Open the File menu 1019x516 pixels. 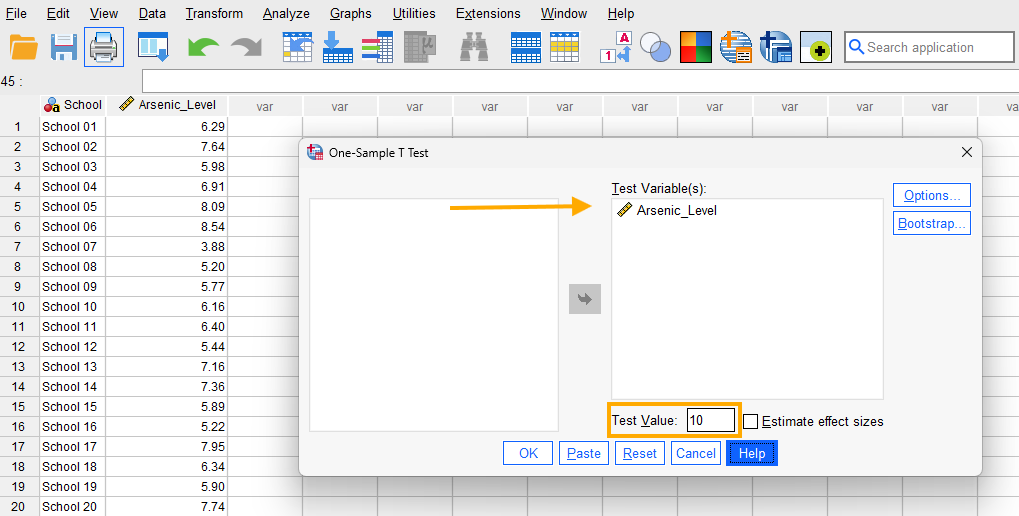(x=16, y=13)
